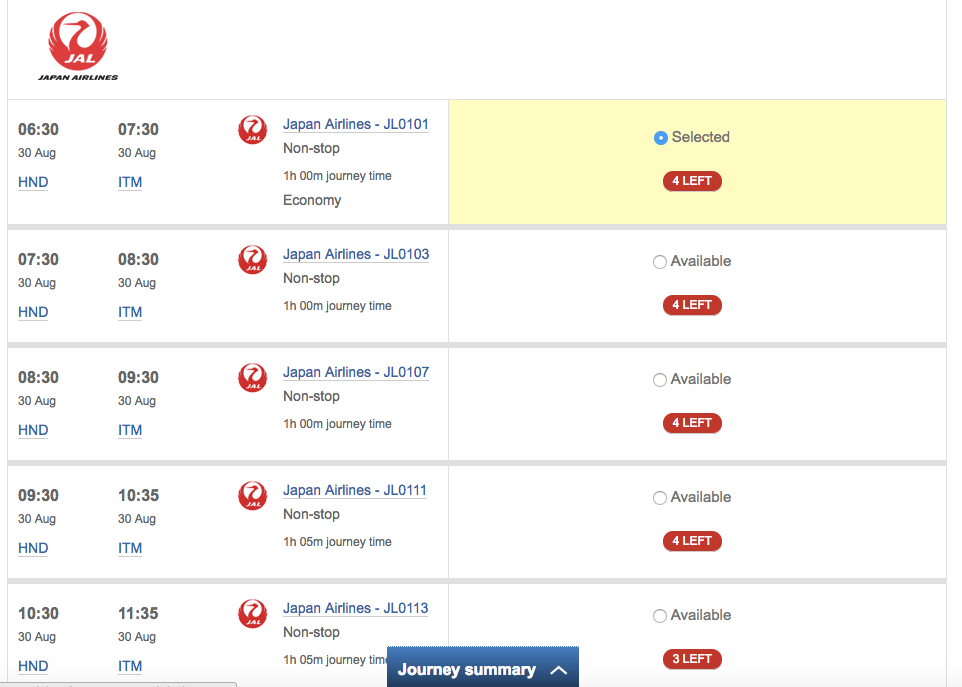962x687 pixels.
Task: Click ITM link for flight JL0107
Action: coord(130,430)
